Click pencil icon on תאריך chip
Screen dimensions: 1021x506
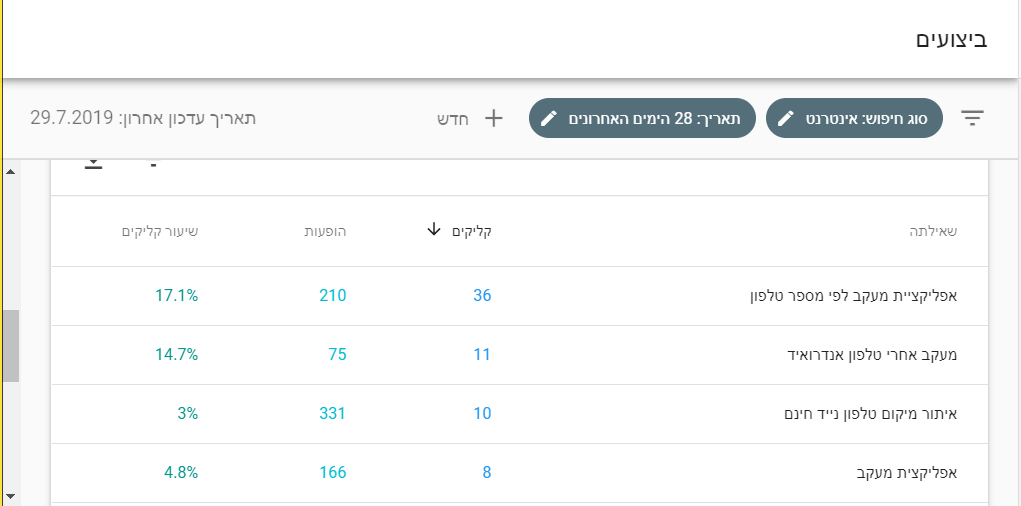550,118
